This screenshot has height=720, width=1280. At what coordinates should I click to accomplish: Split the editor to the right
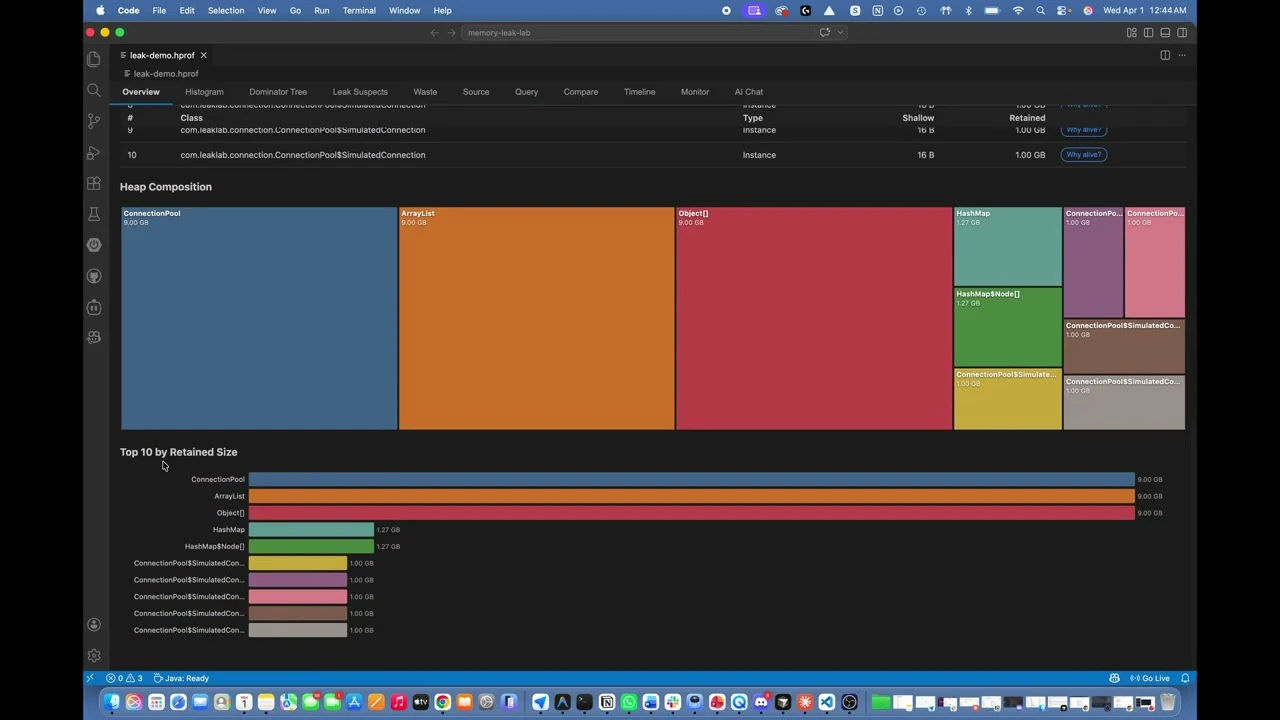[1165, 55]
